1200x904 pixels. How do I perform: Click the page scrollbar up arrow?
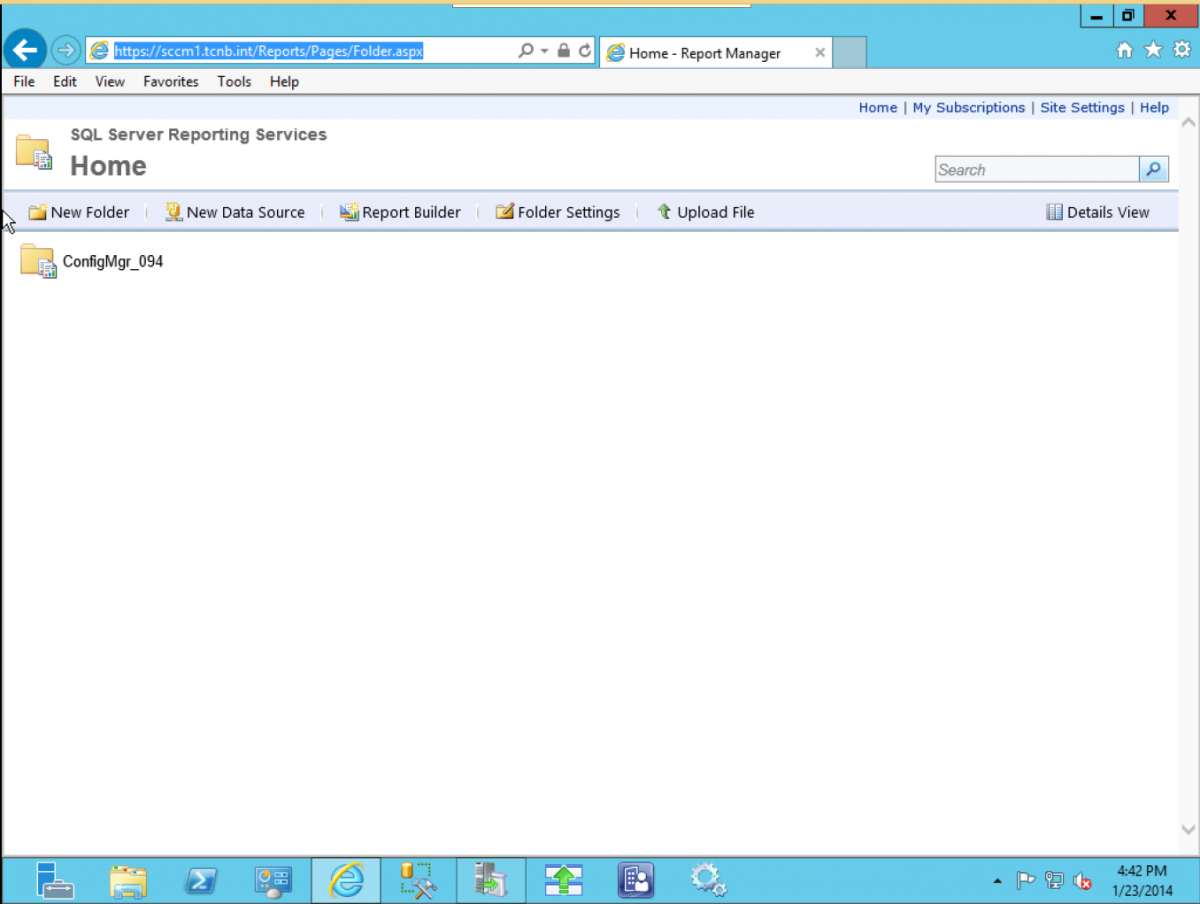pyautogui.click(x=1188, y=122)
